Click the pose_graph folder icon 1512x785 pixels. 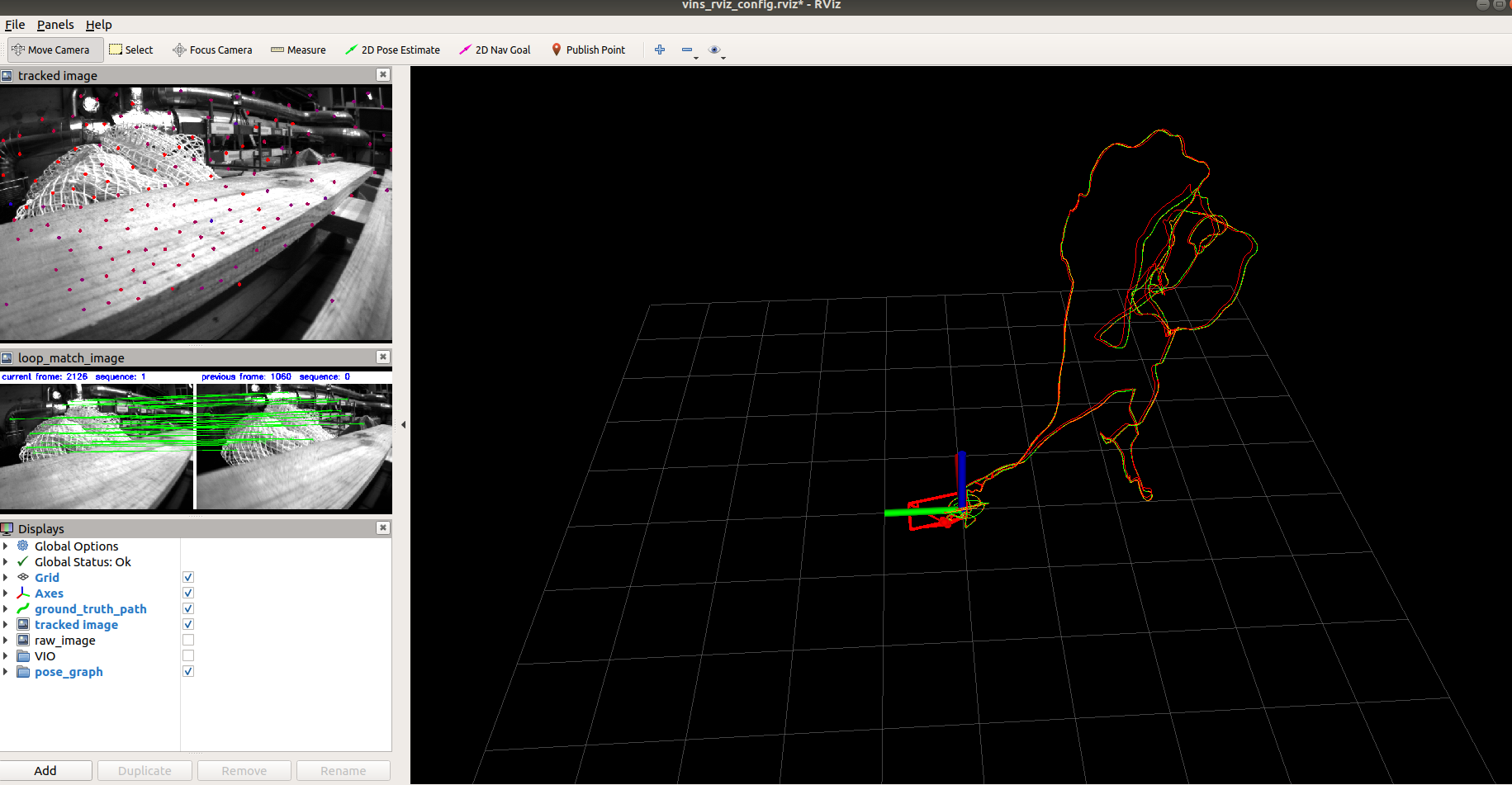[x=23, y=671]
